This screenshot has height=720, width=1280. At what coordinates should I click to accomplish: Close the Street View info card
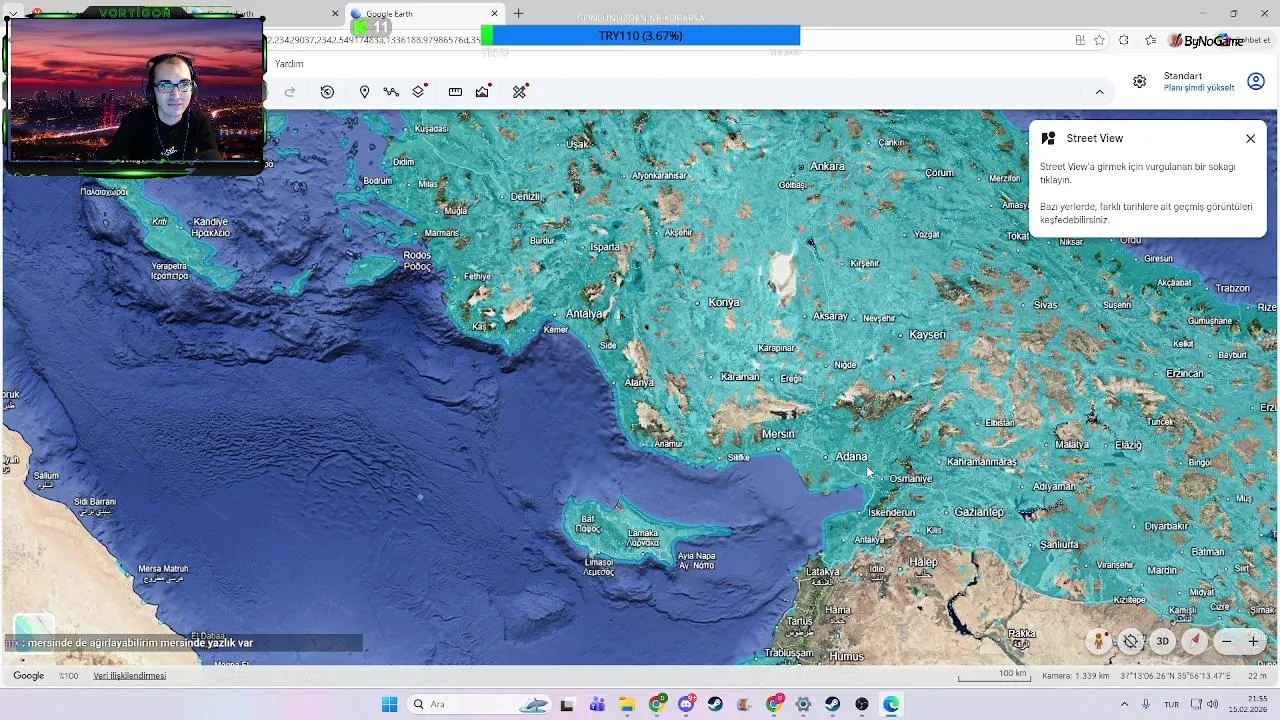[x=1250, y=139]
